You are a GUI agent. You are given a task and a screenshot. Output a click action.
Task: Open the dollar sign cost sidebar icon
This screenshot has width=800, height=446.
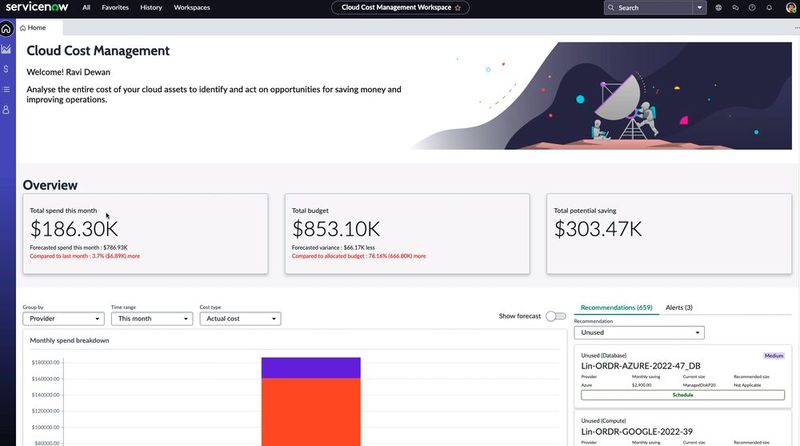click(x=6, y=69)
